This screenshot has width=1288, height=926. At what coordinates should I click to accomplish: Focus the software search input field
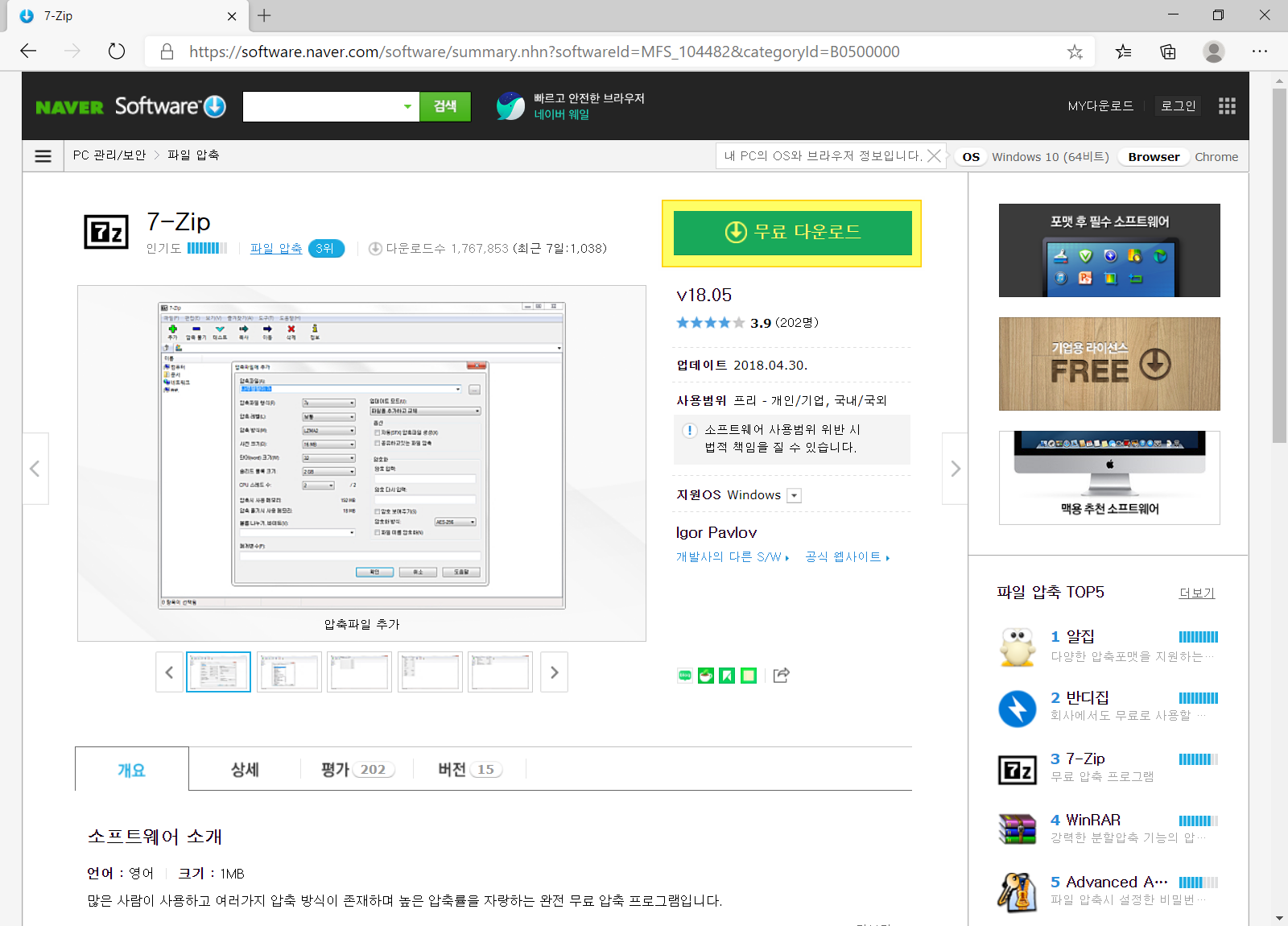point(322,106)
